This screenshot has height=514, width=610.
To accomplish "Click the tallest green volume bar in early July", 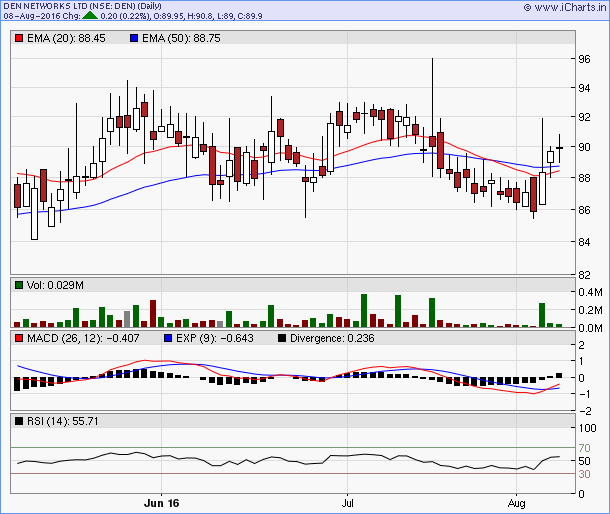I will (x=364, y=310).
